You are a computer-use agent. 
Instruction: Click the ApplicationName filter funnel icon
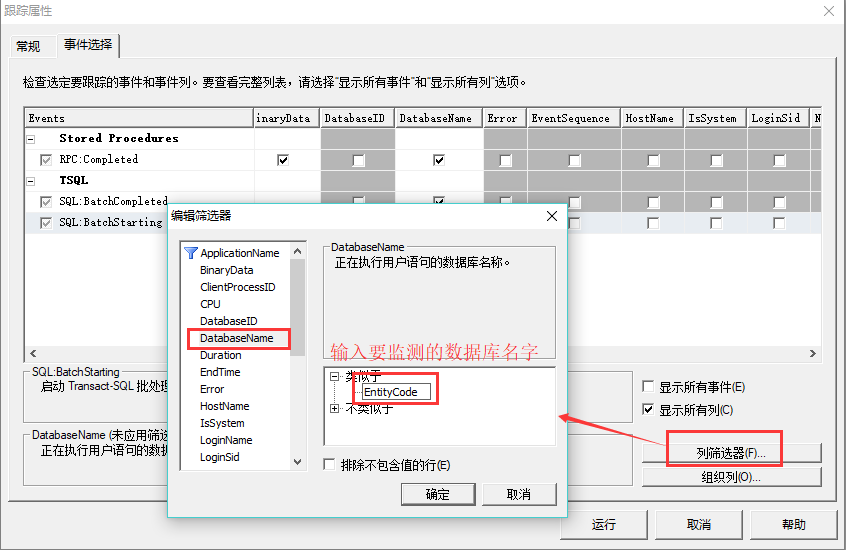[x=190, y=253]
